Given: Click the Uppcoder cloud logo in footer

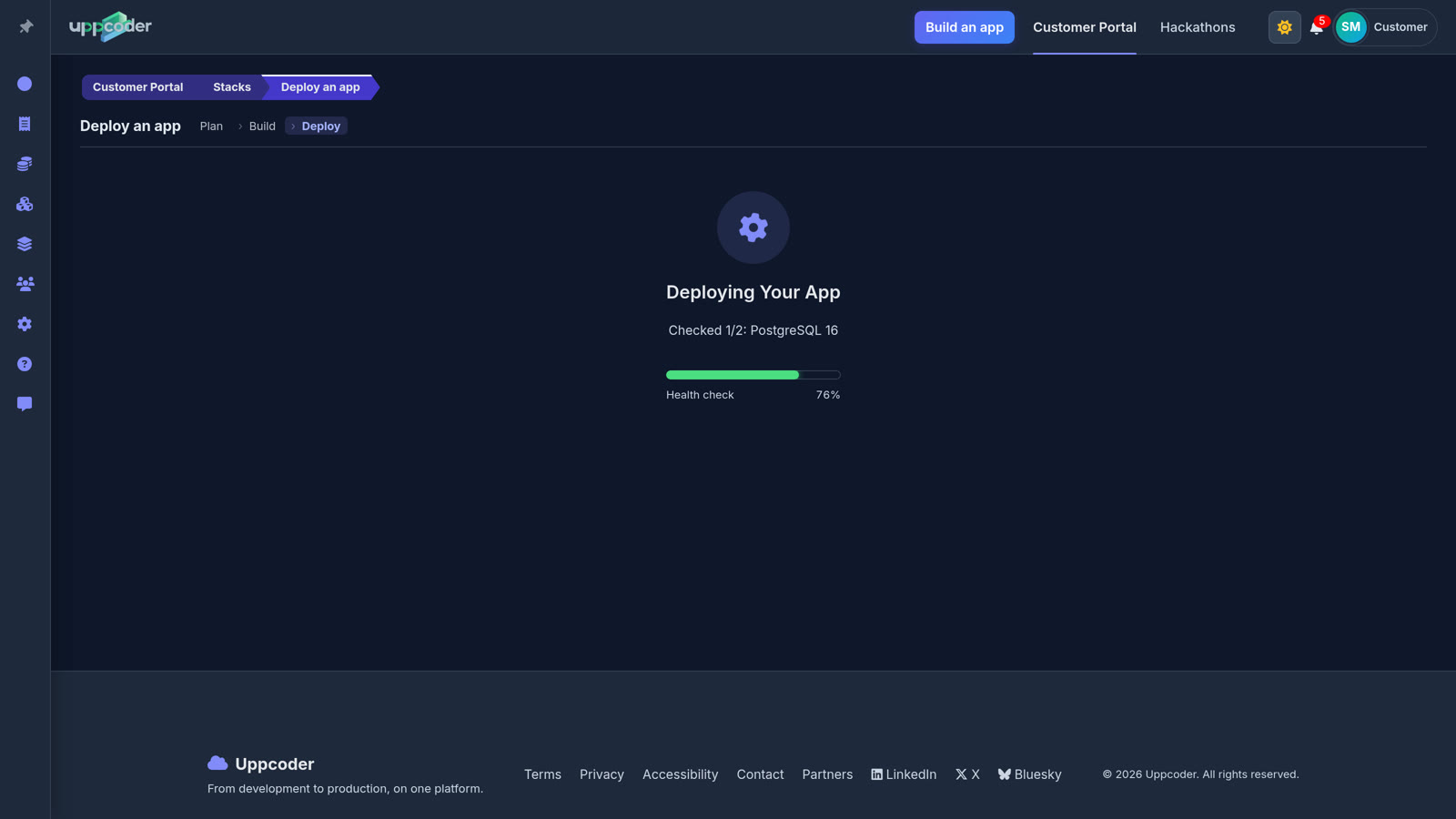Looking at the screenshot, I should 260,763.
